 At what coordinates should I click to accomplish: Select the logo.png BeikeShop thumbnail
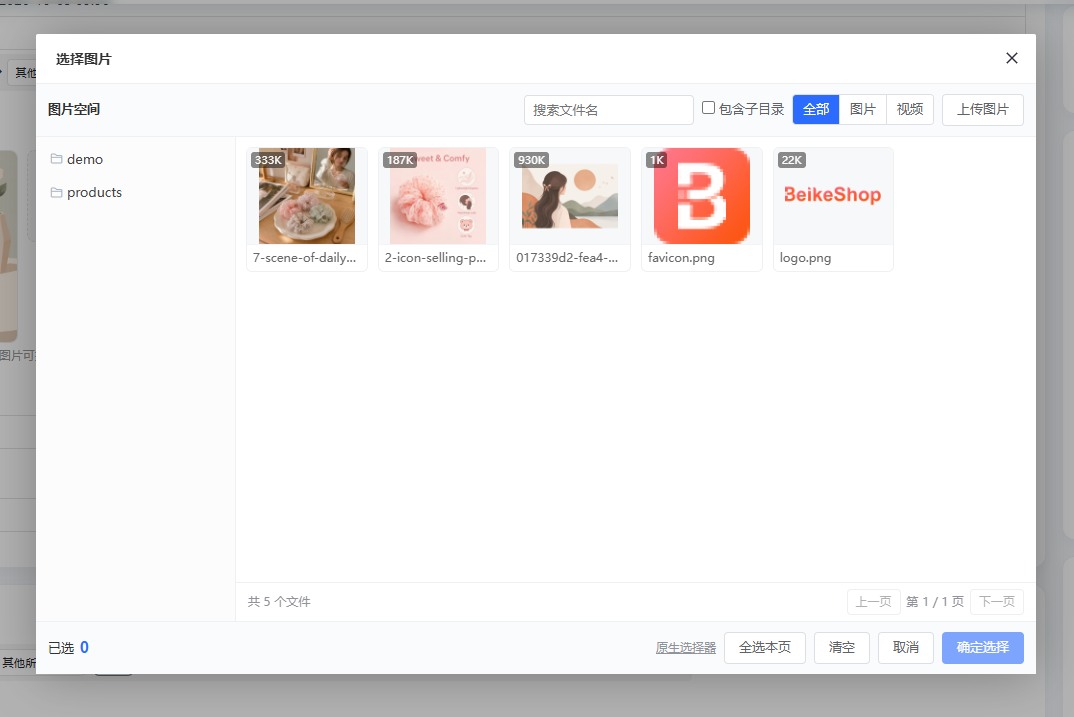[x=833, y=195]
